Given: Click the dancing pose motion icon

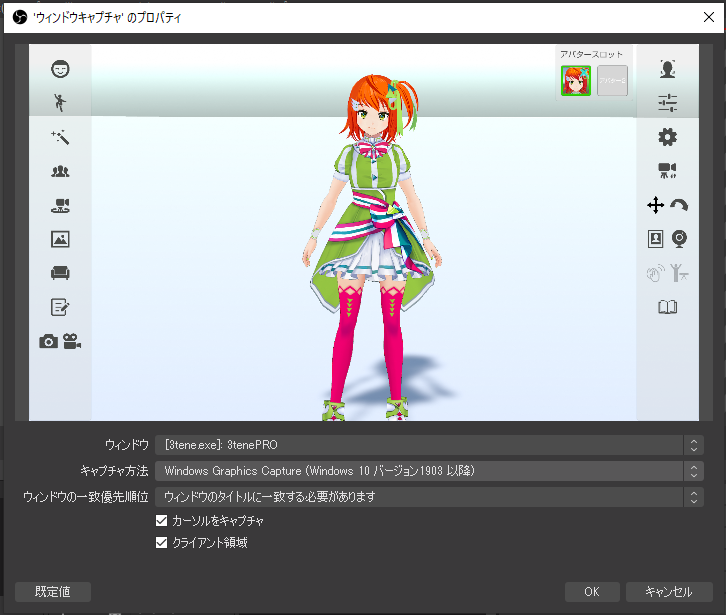Looking at the screenshot, I should tap(60, 102).
